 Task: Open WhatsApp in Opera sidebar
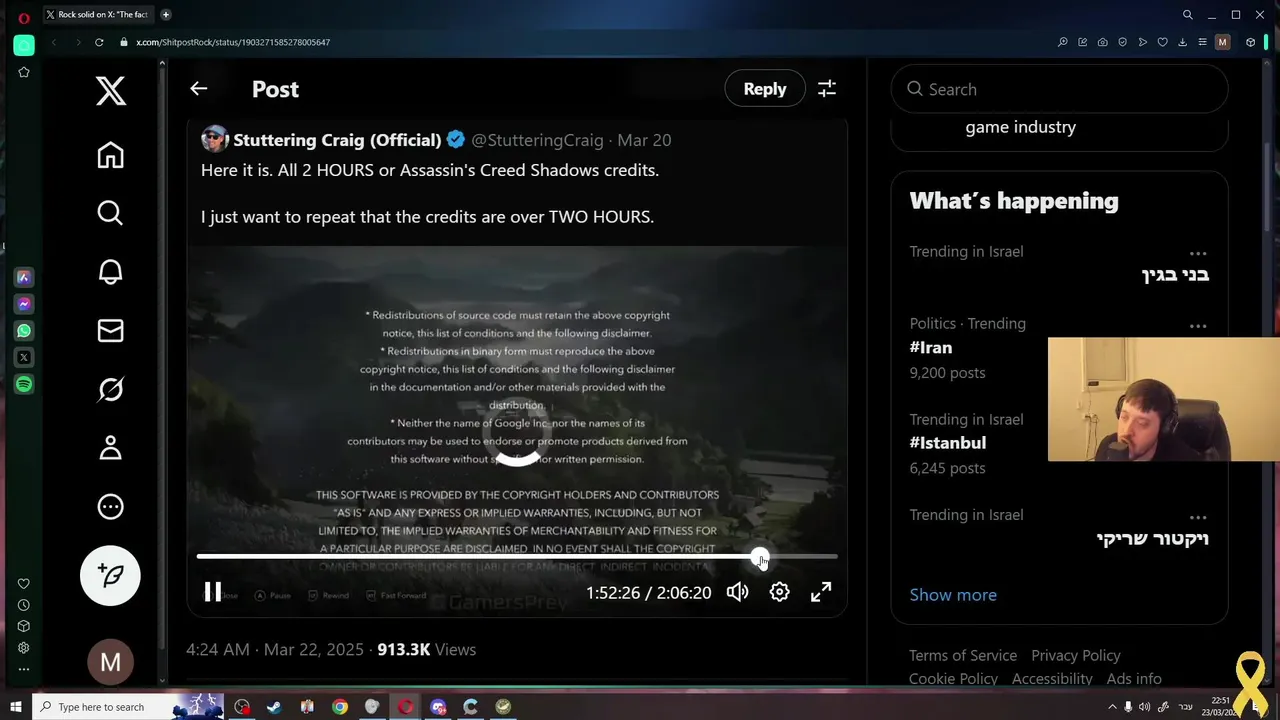(x=24, y=331)
